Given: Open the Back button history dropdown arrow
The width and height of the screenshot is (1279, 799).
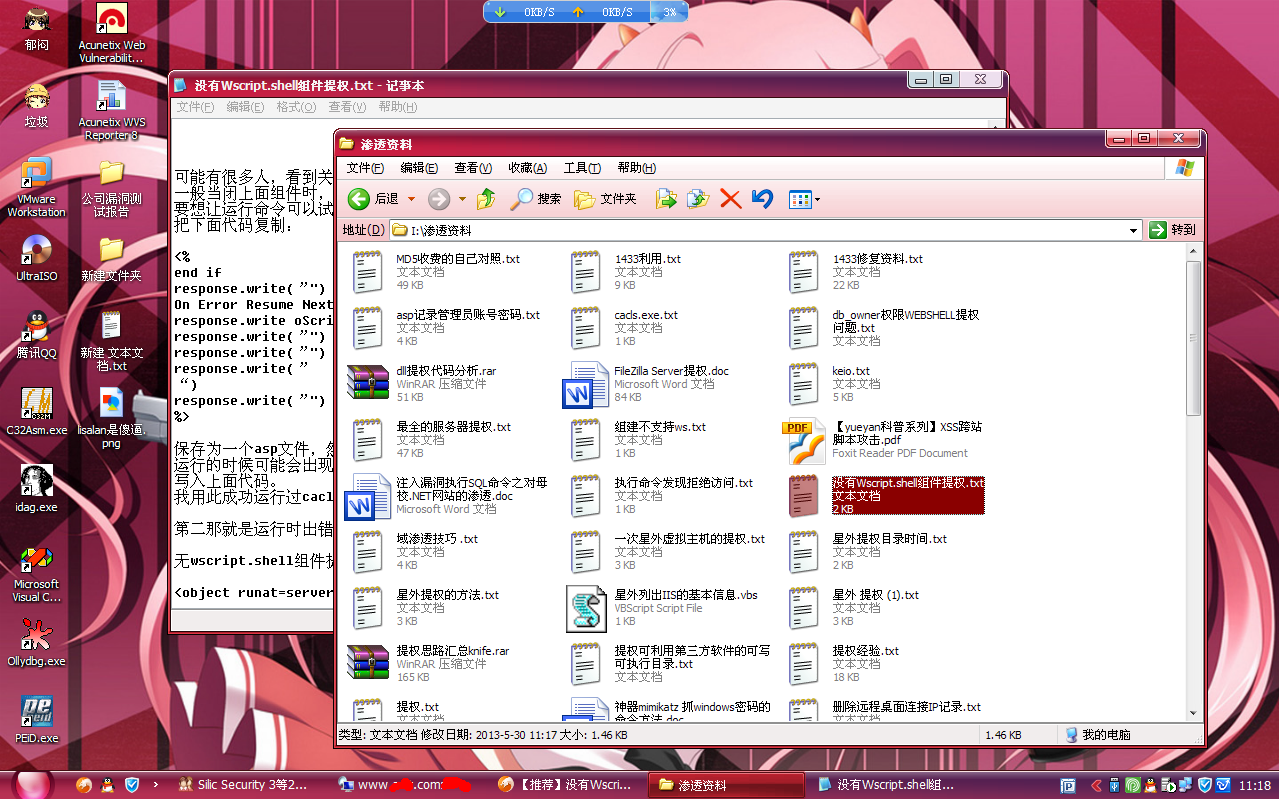Looking at the screenshot, I should coord(409,199).
